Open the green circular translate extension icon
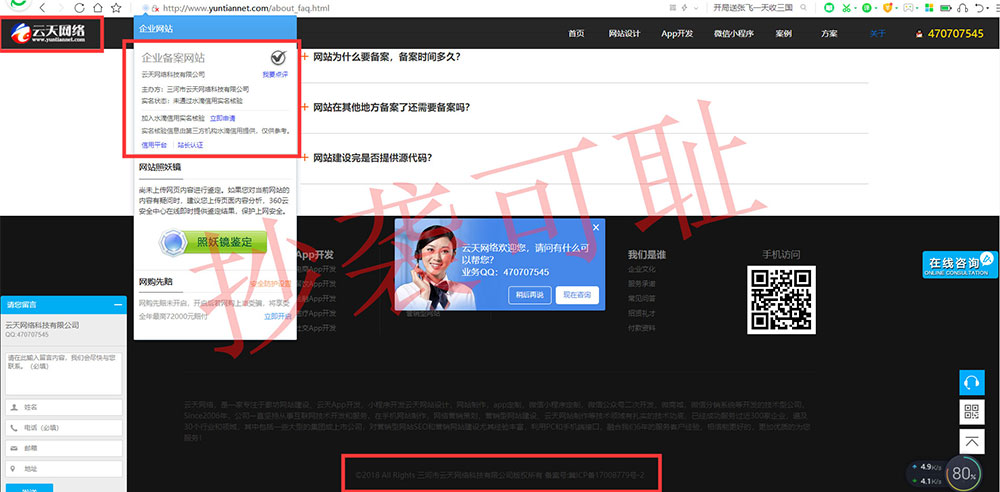 pyautogui.click(x=867, y=8)
